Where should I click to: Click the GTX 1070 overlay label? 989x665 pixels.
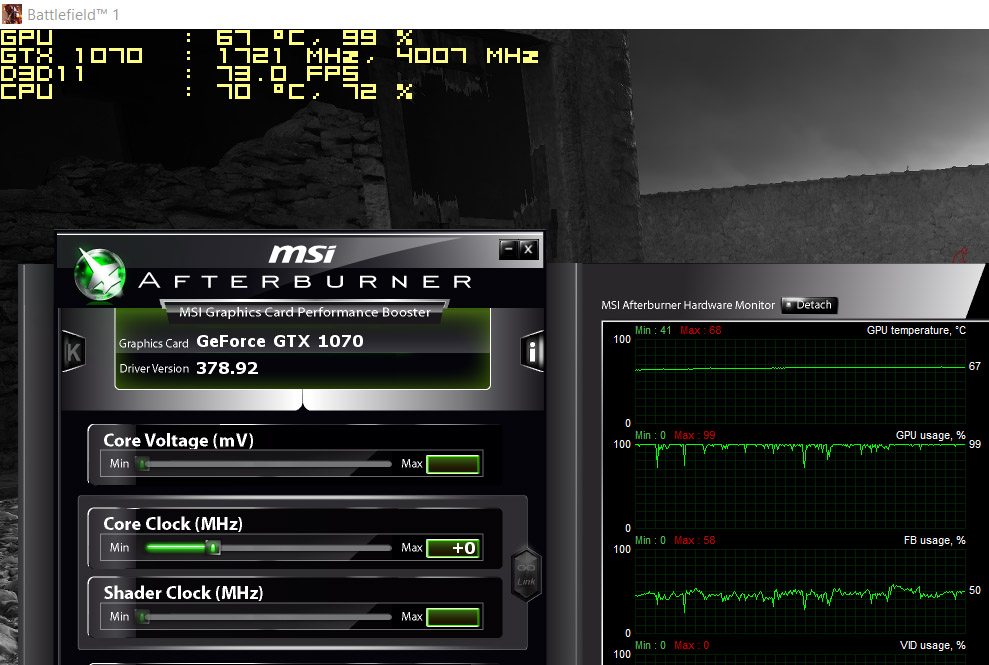[71, 56]
